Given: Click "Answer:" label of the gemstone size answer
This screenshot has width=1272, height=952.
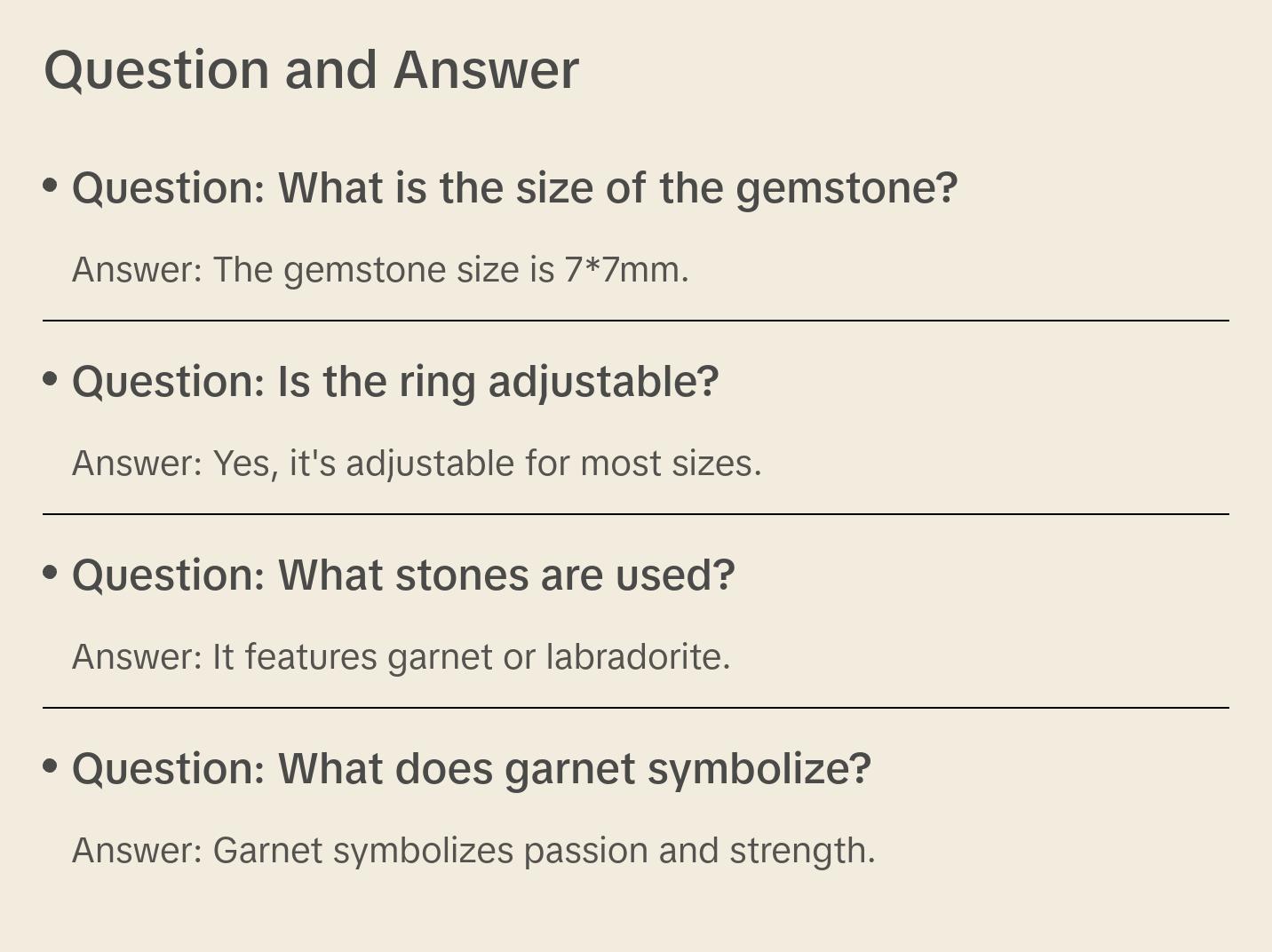Looking at the screenshot, I should click(138, 270).
